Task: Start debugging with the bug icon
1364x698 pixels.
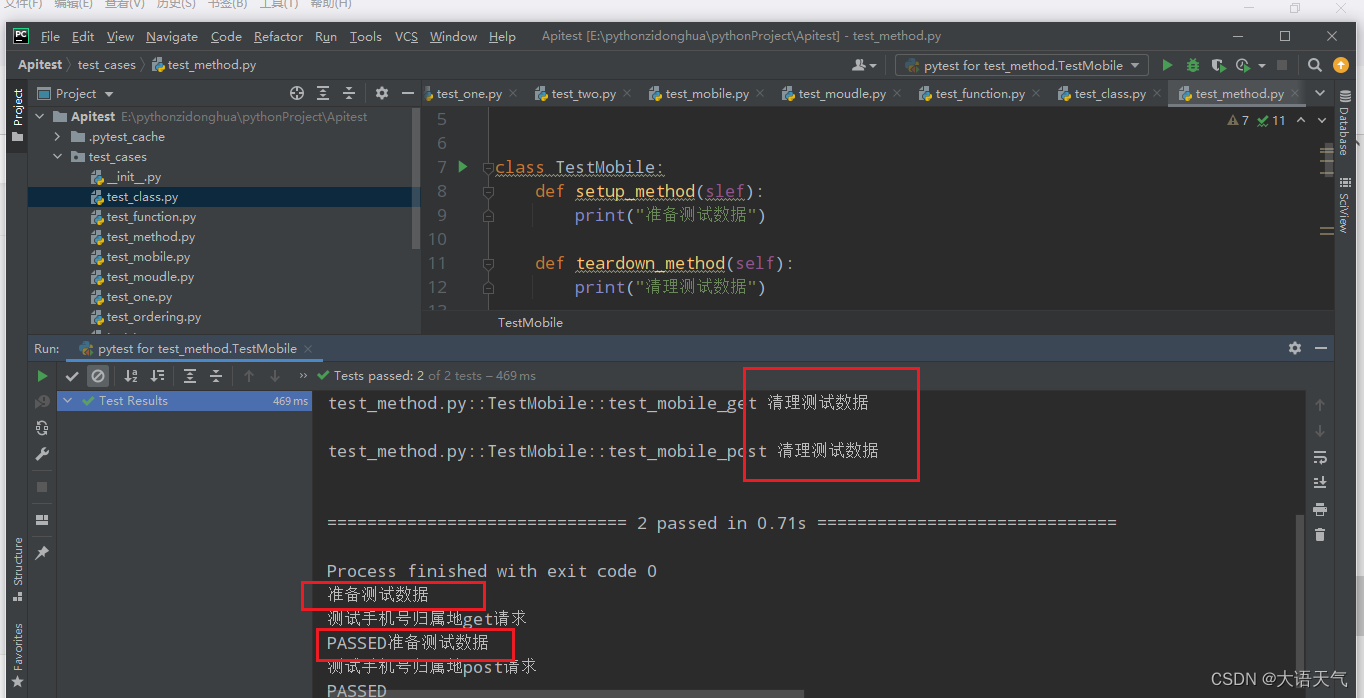Action: click(x=1192, y=64)
